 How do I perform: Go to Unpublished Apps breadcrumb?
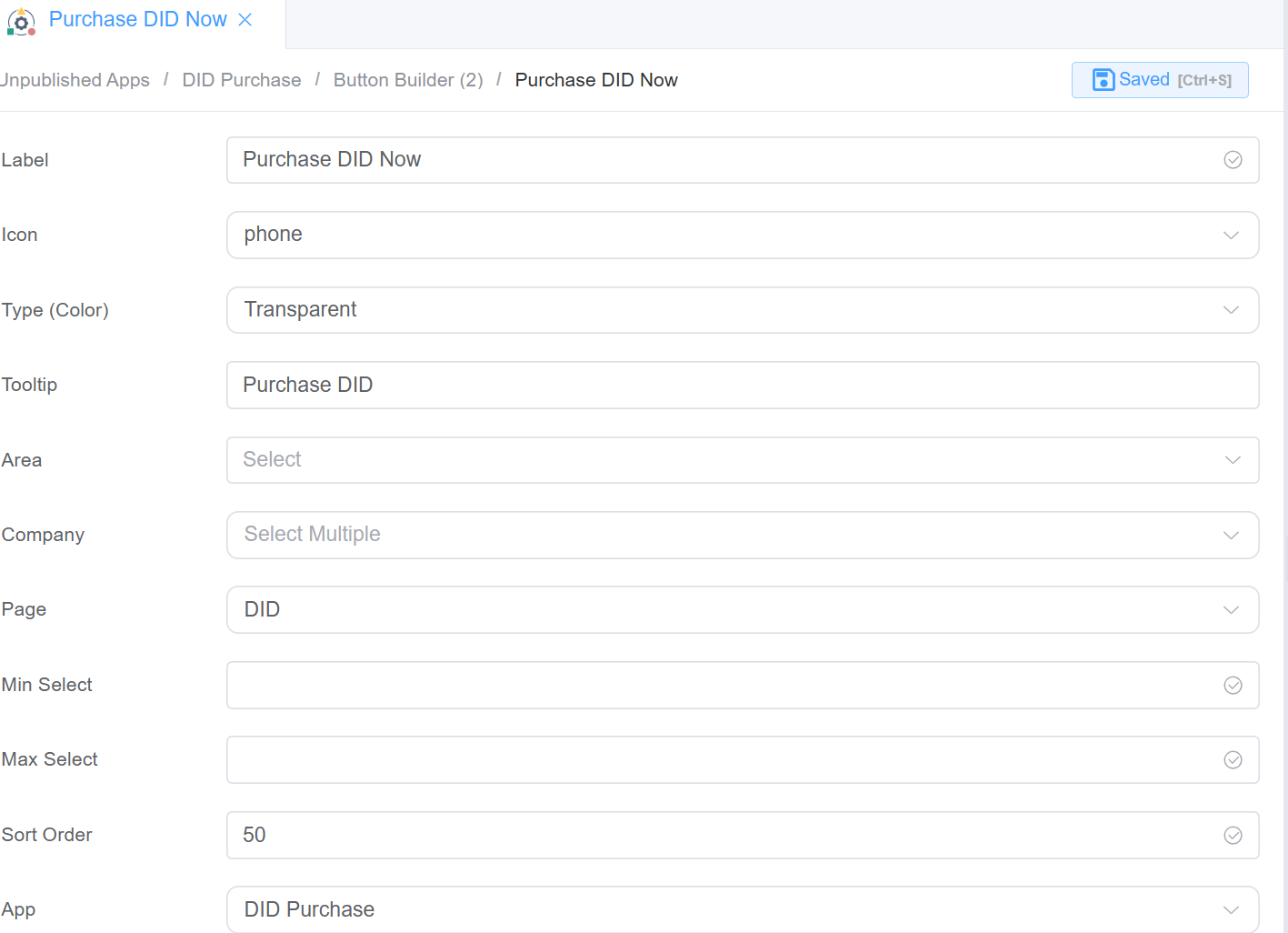tap(75, 80)
